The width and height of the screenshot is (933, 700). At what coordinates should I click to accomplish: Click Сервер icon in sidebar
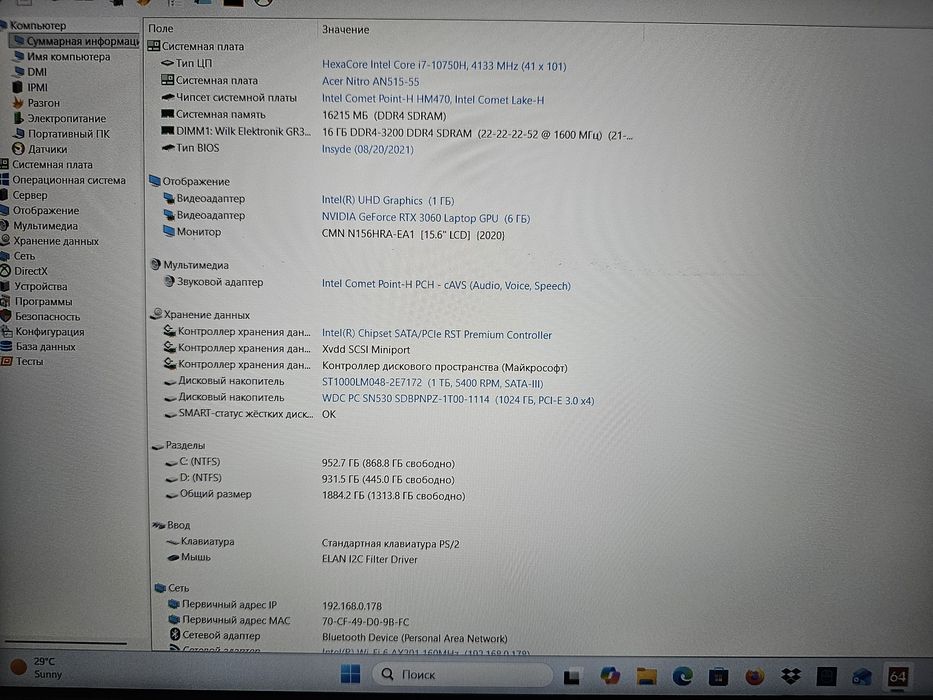[x=4, y=195]
